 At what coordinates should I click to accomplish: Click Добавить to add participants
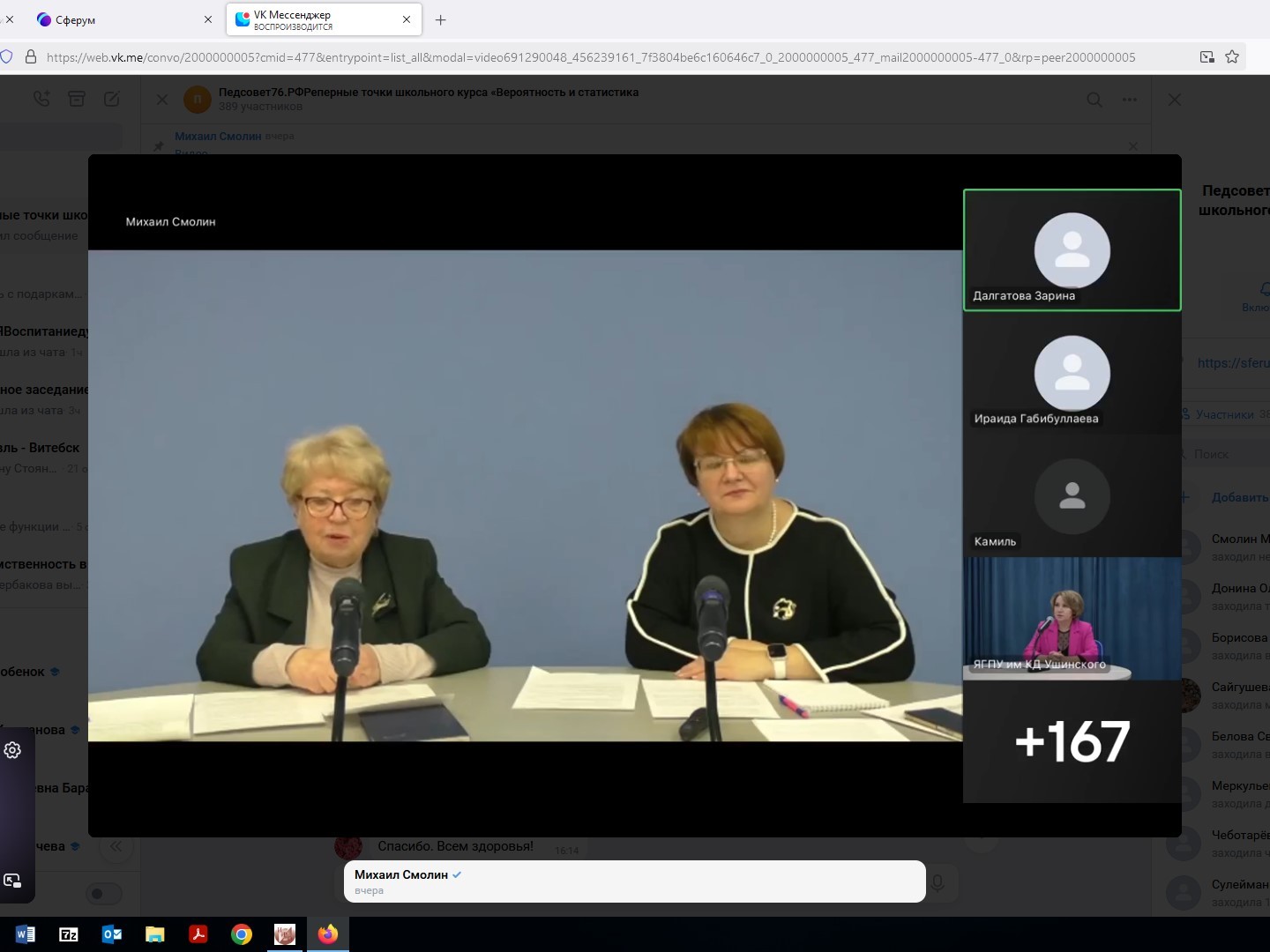pos(1239,497)
